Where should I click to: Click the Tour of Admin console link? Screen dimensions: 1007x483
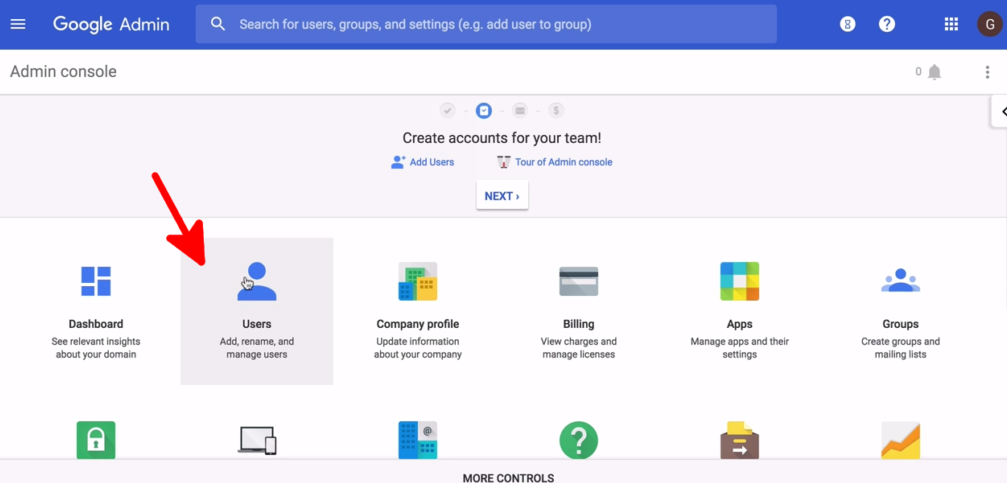(x=563, y=162)
